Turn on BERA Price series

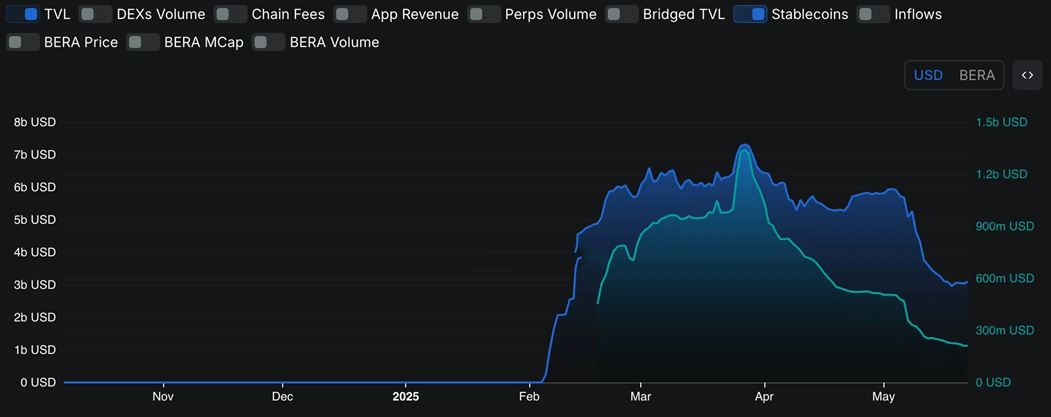click(x=22, y=42)
